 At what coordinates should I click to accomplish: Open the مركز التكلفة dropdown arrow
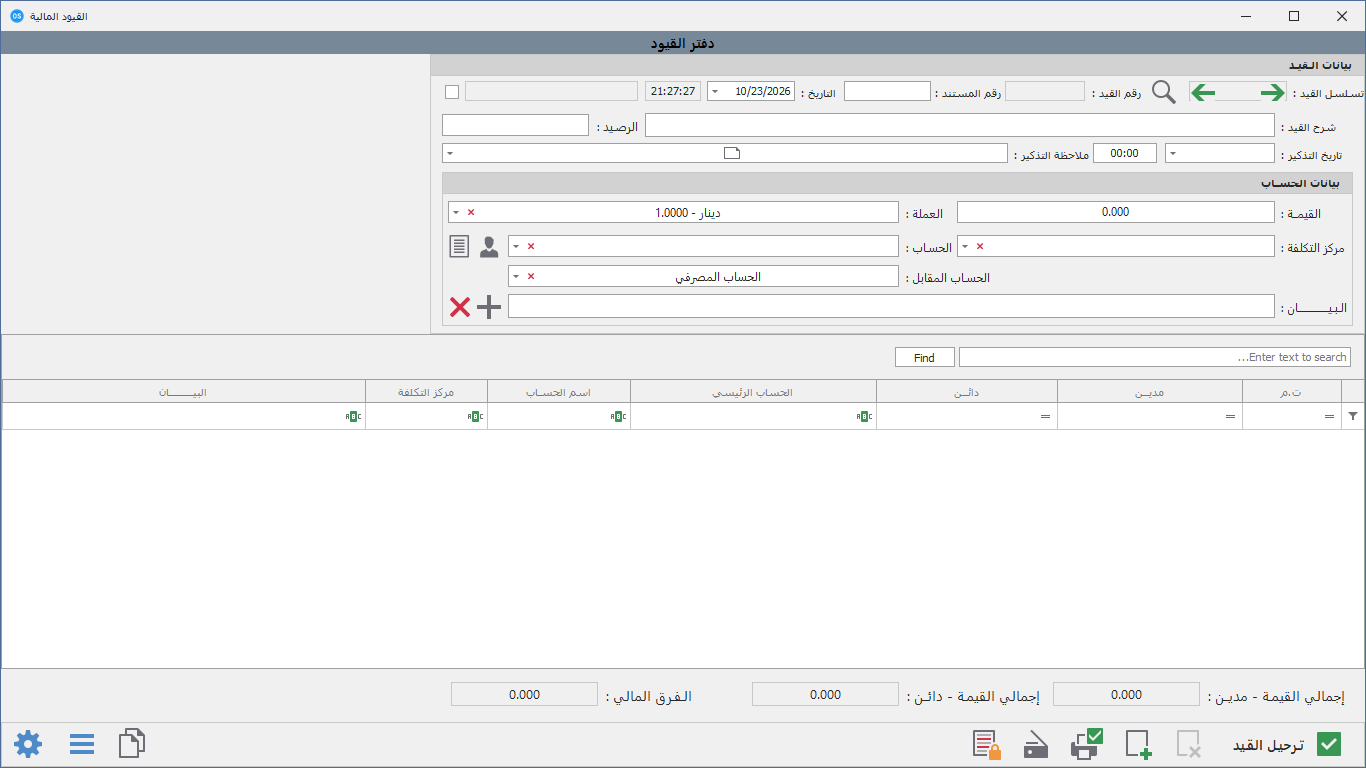965,247
